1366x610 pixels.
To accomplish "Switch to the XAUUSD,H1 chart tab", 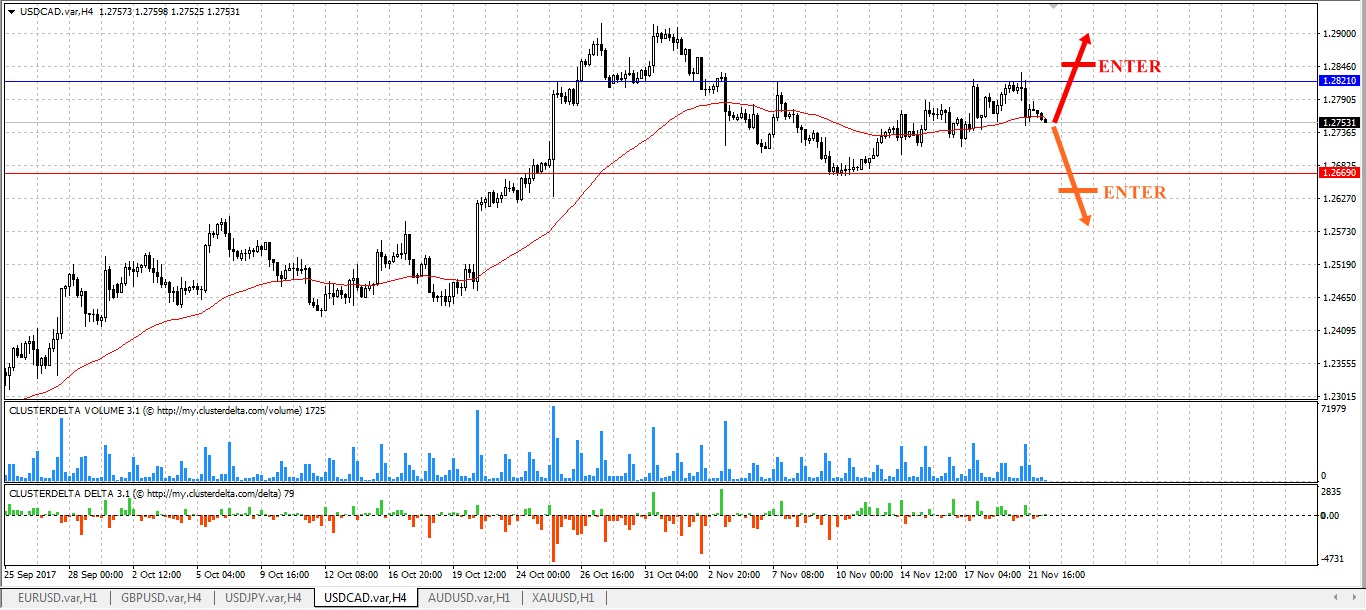I will (x=562, y=598).
